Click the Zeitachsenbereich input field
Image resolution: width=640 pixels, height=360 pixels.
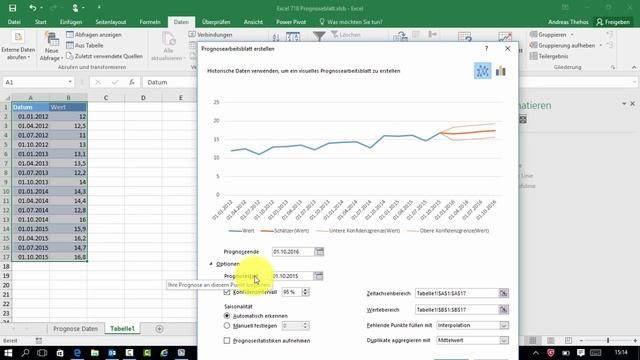[457, 293]
